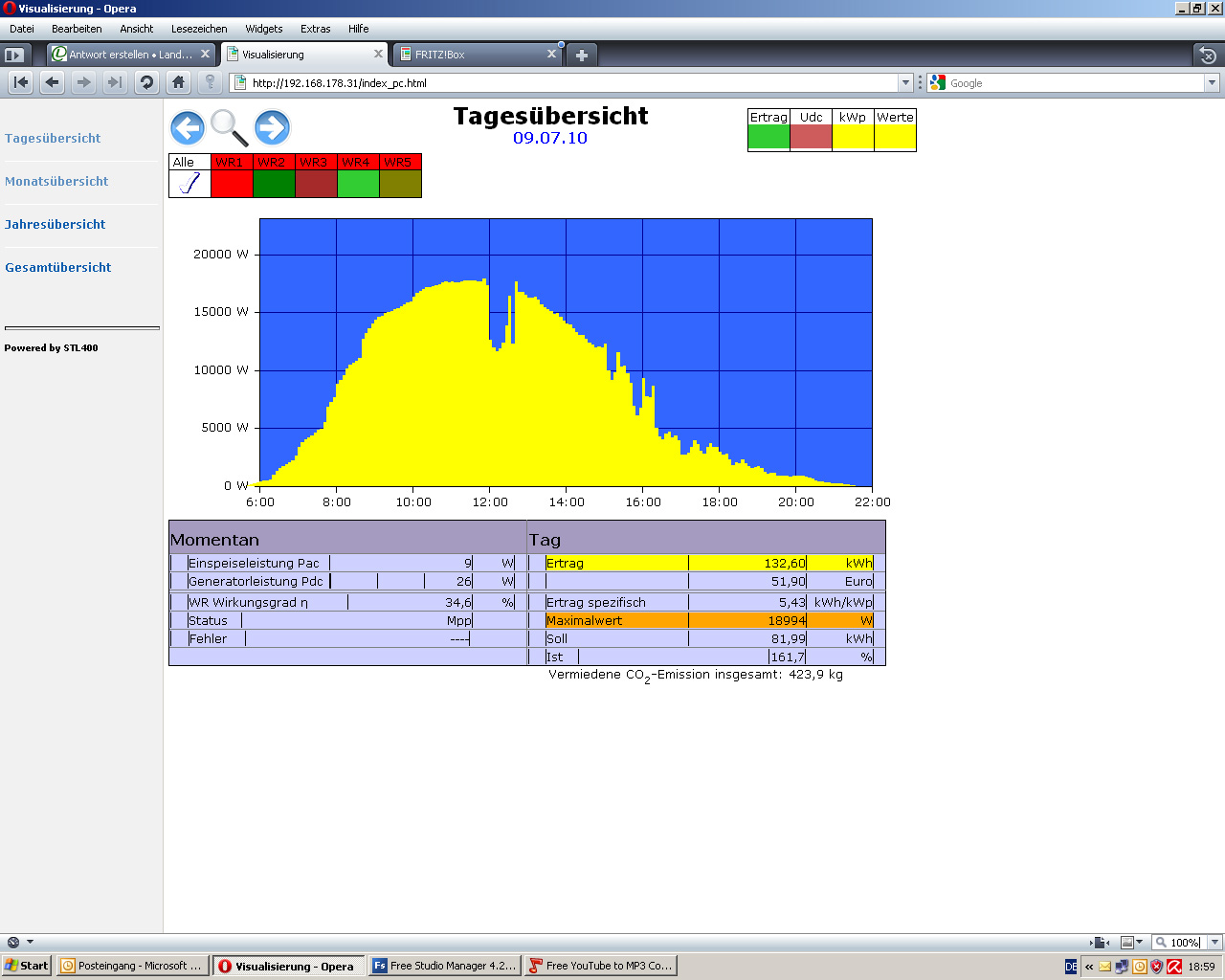
Task: Open the zoom level 100% dropdown
Action: [x=1214, y=943]
